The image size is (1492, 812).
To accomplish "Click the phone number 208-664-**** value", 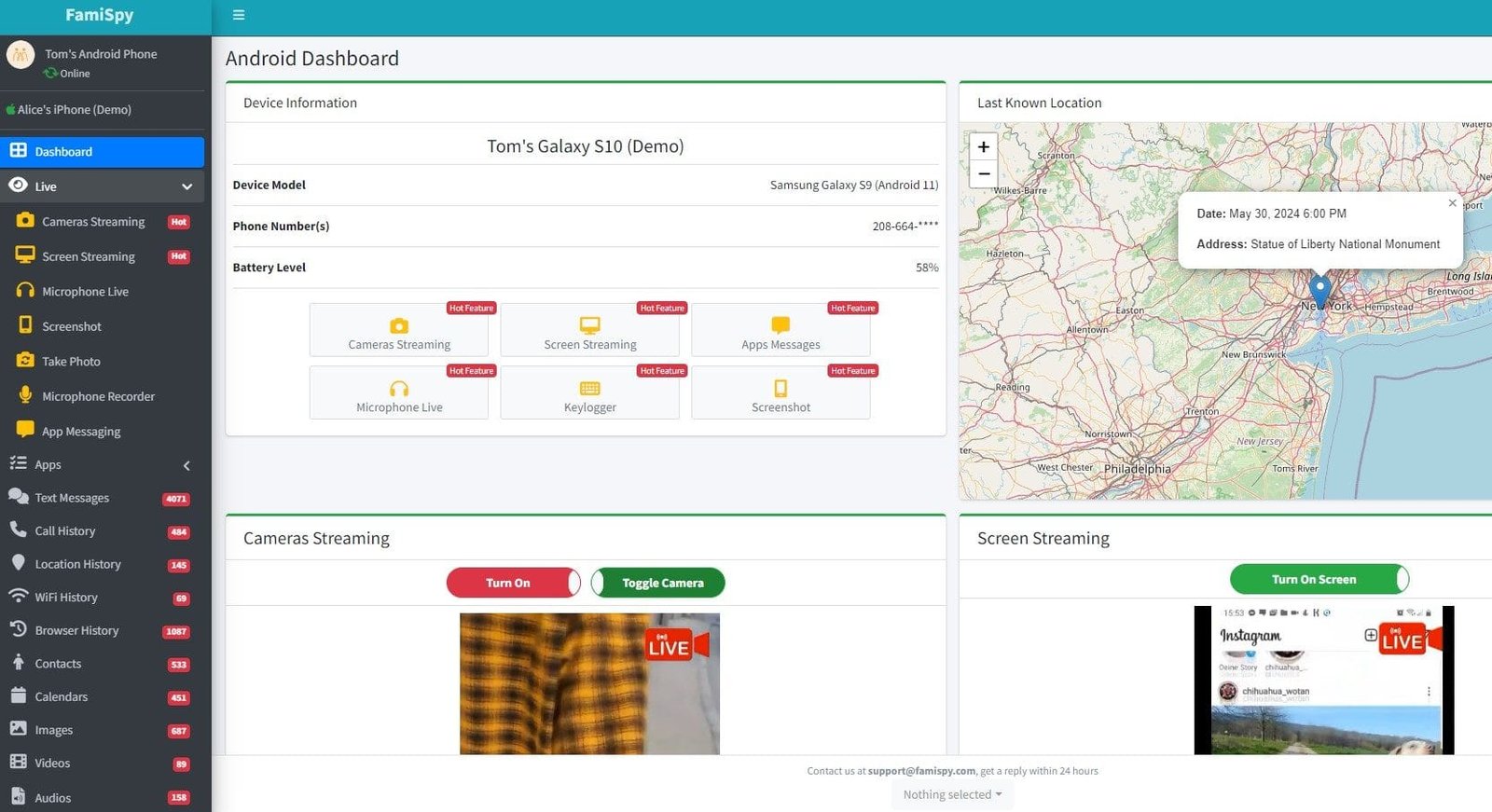I will [905, 227].
